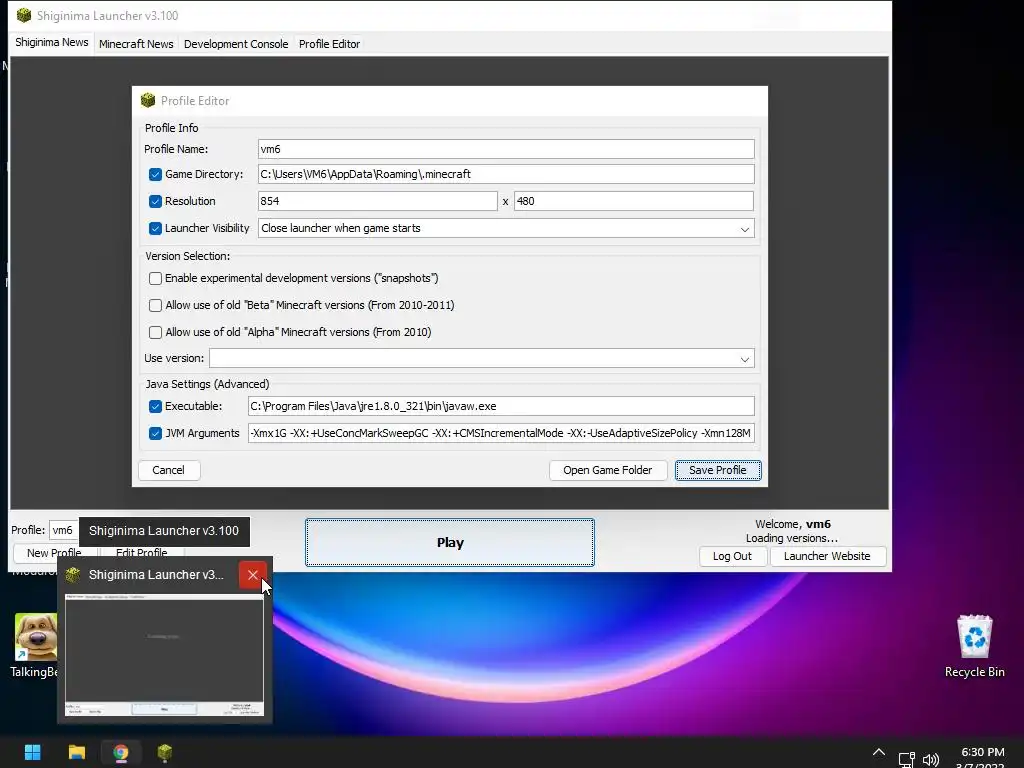Open TalkingBen desktop shortcut

pos(34,646)
